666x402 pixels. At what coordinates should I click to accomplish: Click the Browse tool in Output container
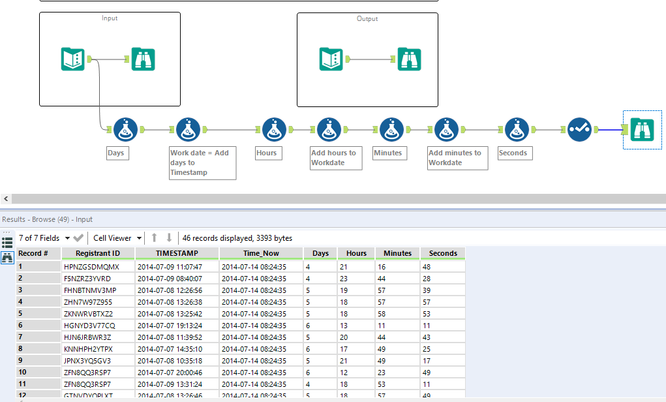pos(407,59)
